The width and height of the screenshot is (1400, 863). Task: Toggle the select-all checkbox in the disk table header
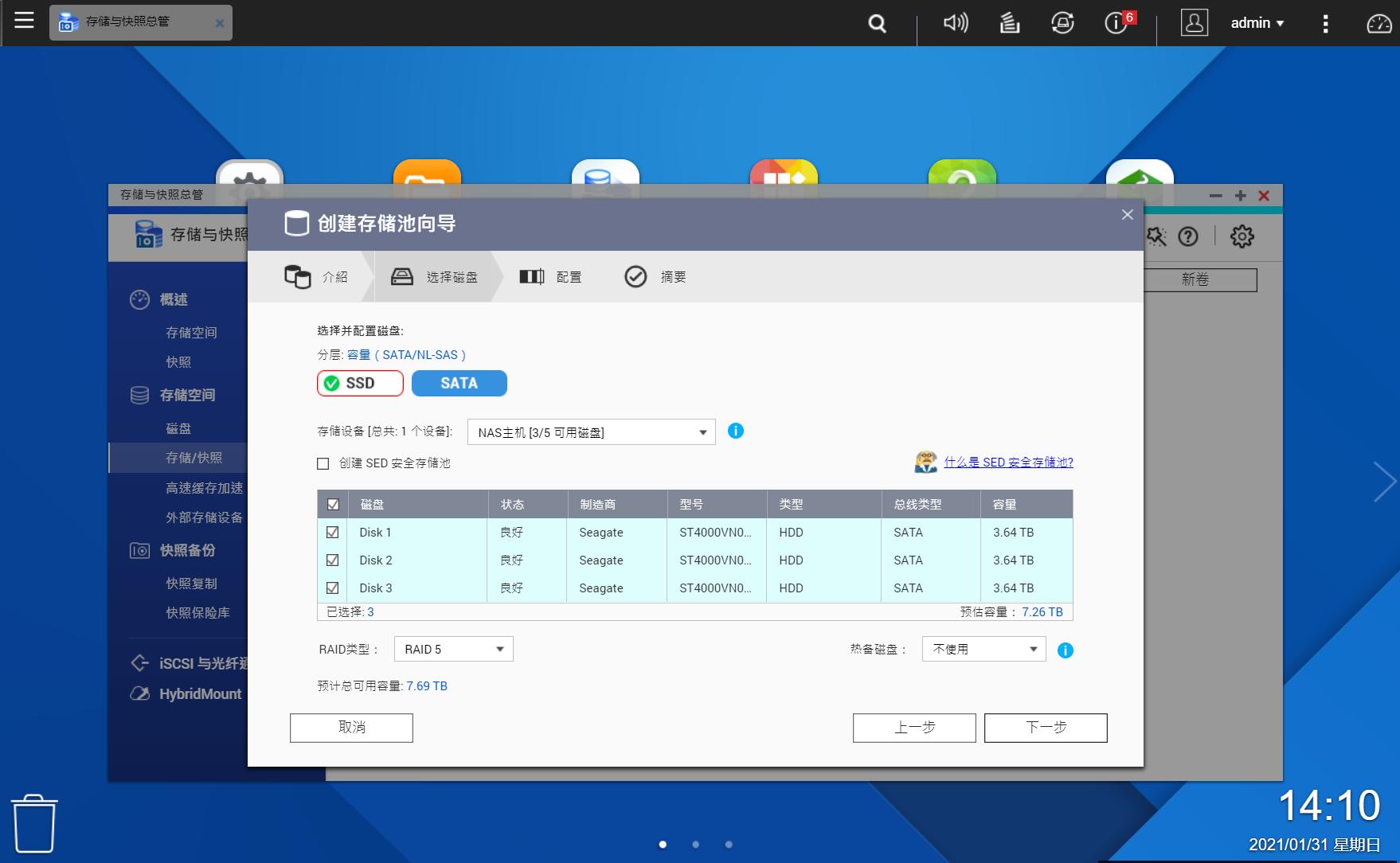pyautogui.click(x=333, y=504)
